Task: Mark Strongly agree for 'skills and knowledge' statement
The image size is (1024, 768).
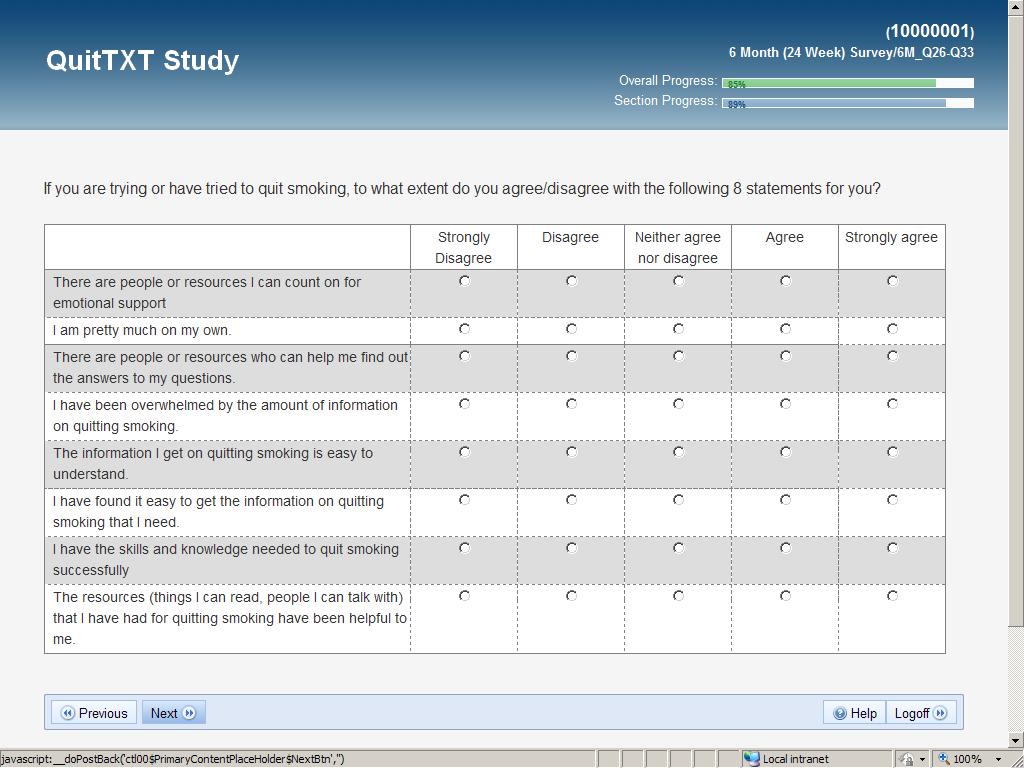Action: tap(893, 548)
